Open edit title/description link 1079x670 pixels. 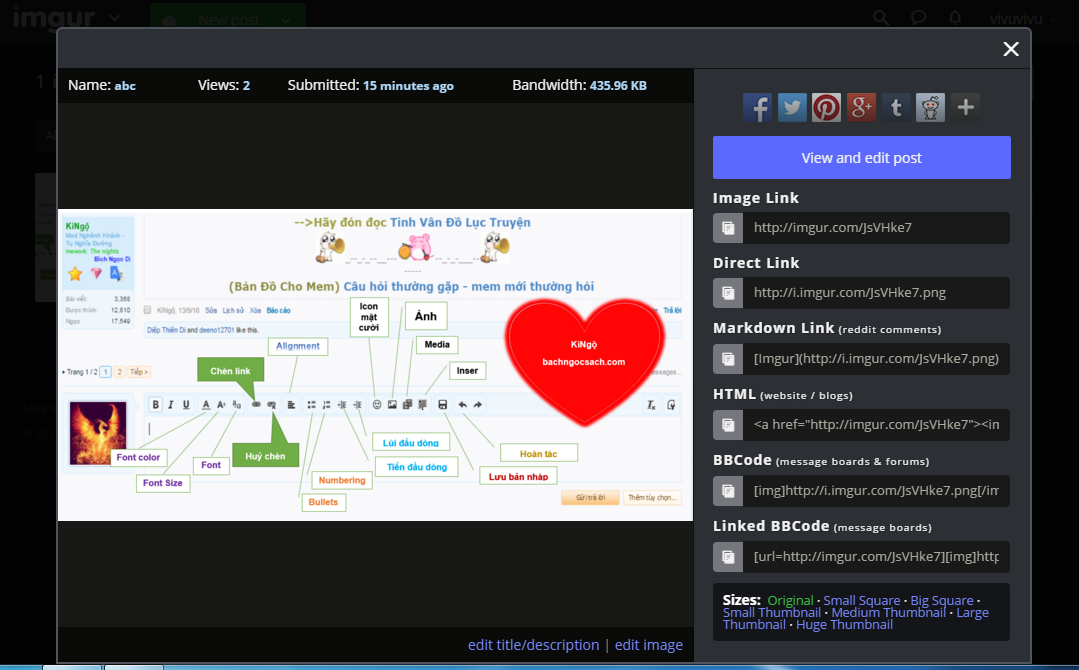pyautogui.click(x=533, y=645)
